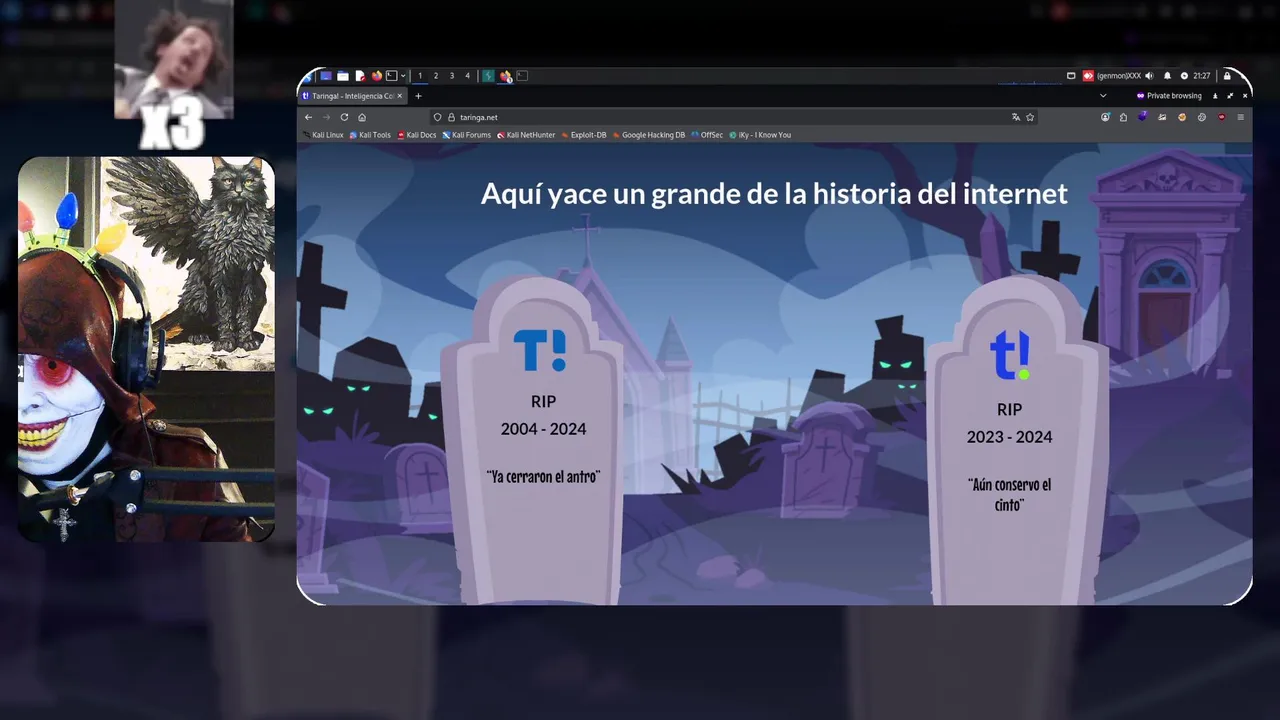The height and width of the screenshot is (720, 1280).
Task: Click the 'Aquí yace un grande' headline
Action: 774,193
